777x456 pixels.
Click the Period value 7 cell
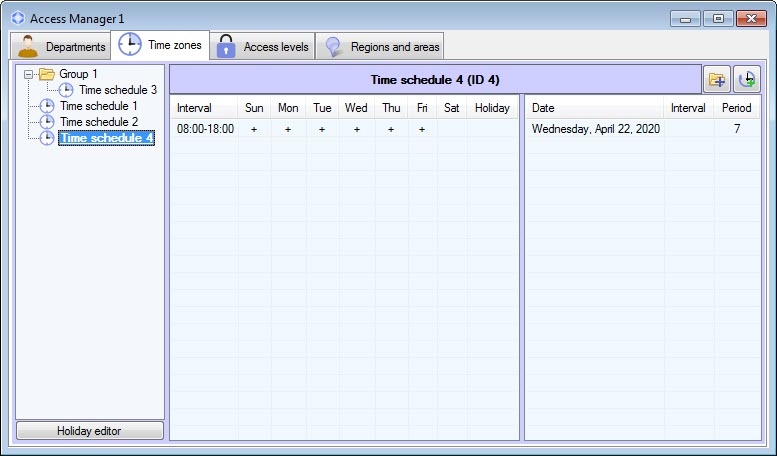click(x=736, y=129)
